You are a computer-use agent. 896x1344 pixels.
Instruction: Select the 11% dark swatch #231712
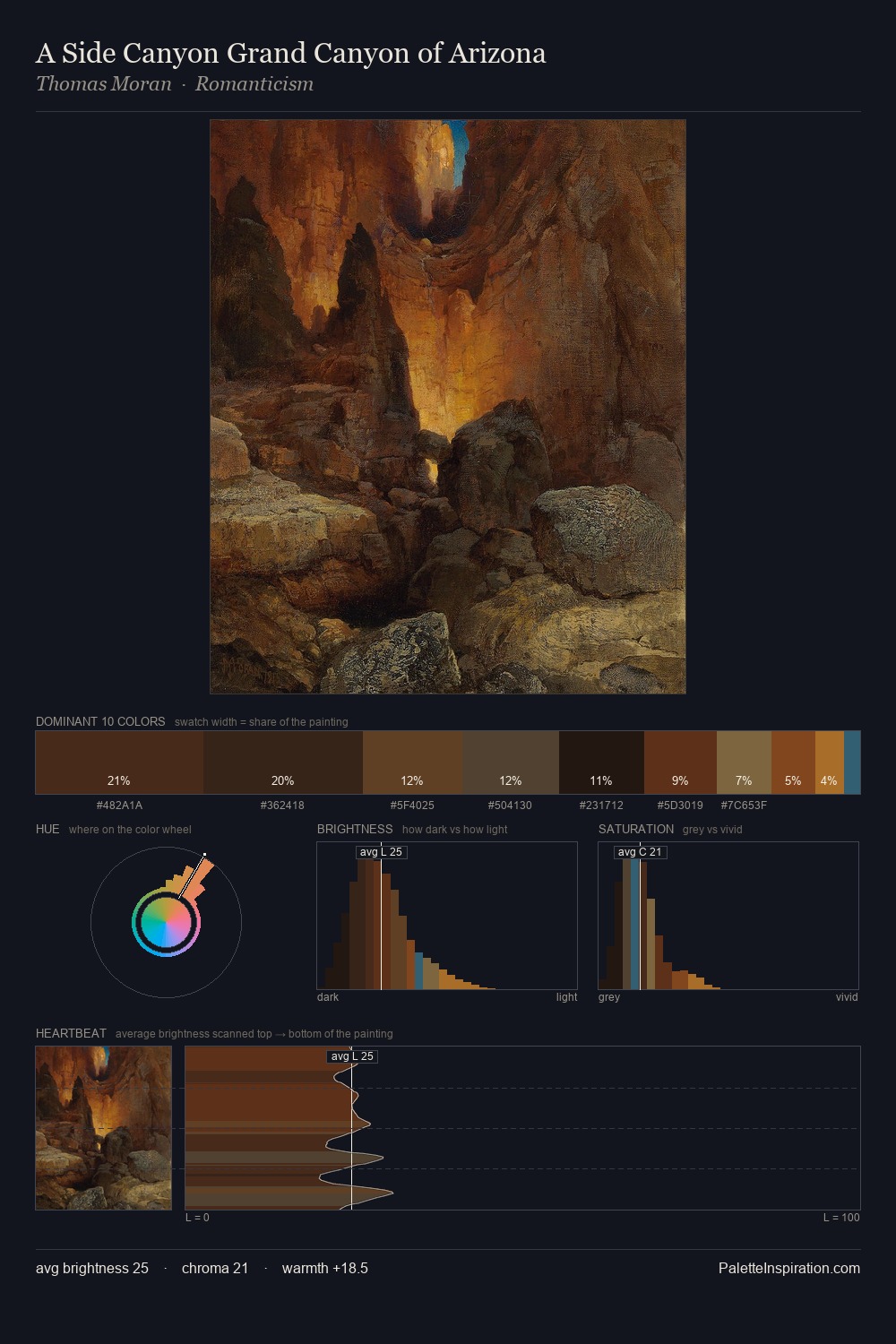click(601, 762)
